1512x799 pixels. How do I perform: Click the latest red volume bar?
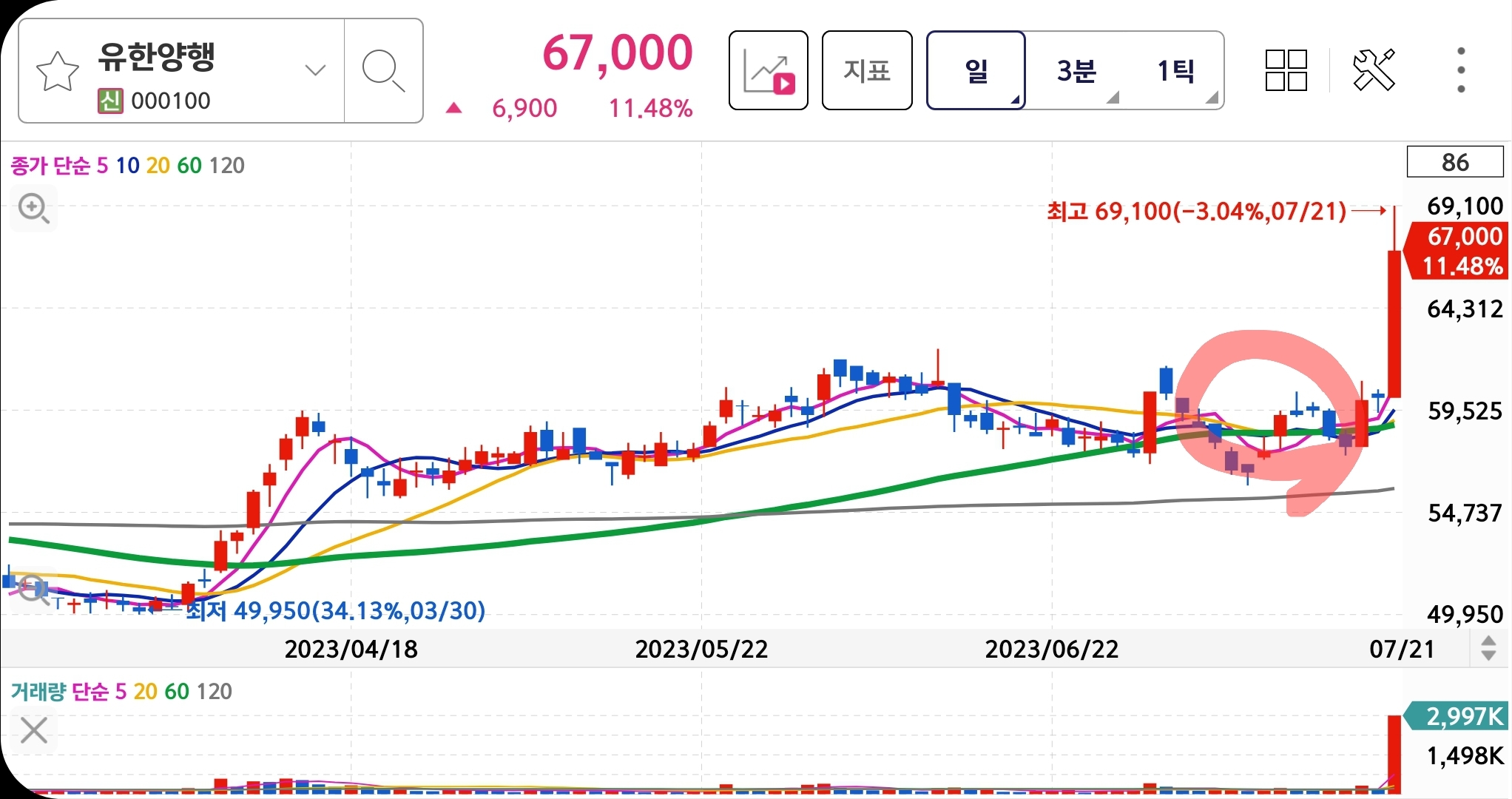[x=1394, y=755]
